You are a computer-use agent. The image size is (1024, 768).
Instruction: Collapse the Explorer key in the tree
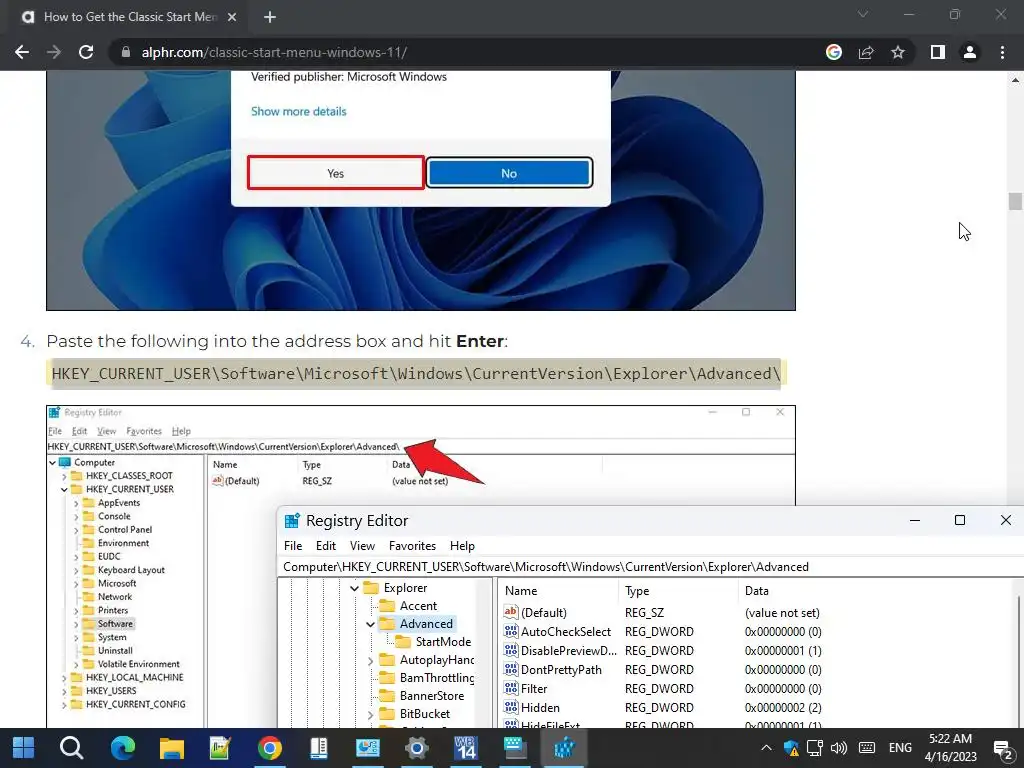coord(355,588)
